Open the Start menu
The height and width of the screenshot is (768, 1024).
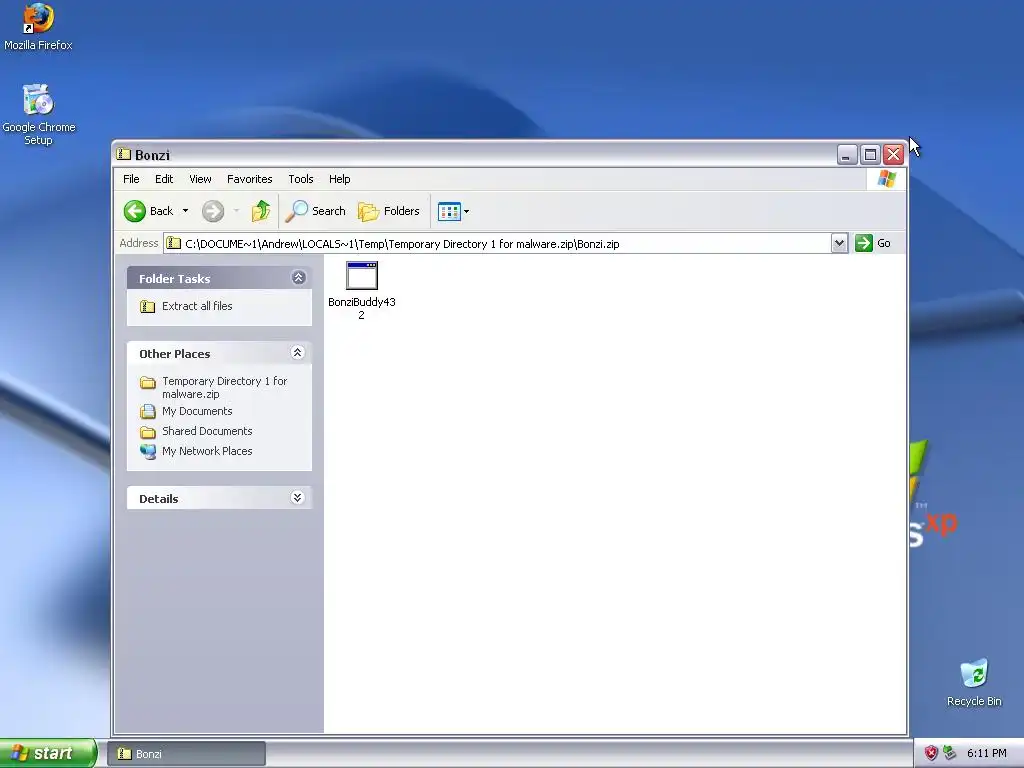pos(48,753)
